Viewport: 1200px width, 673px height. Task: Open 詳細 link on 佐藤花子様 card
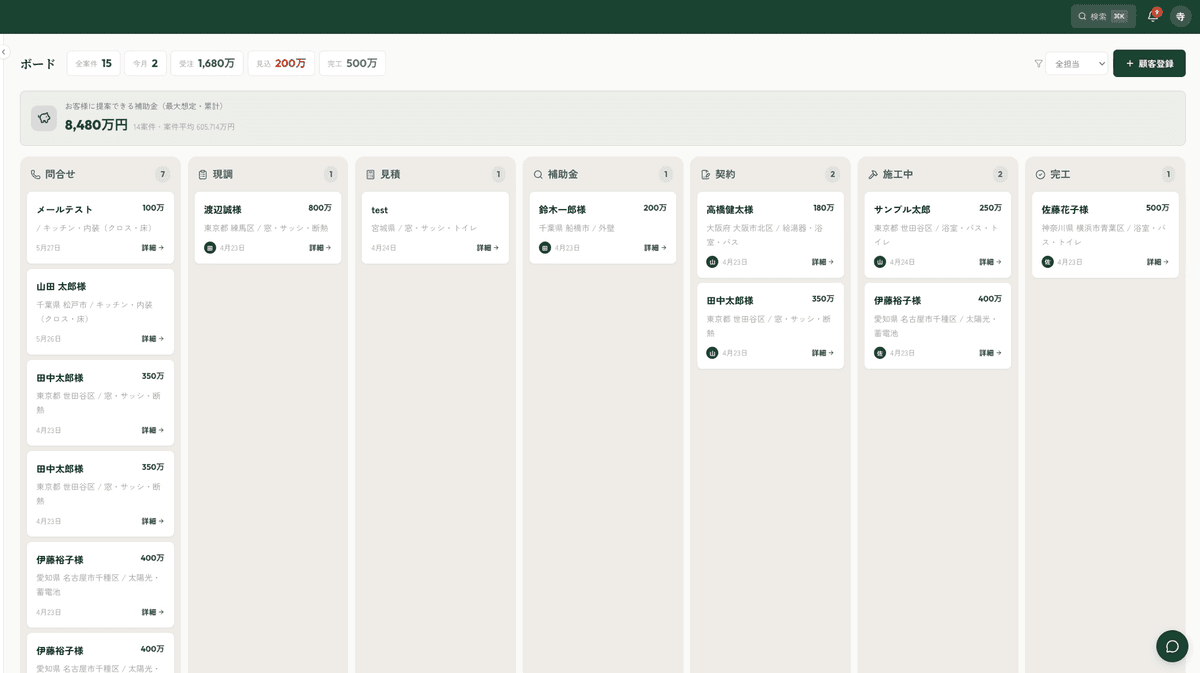tap(1157, 262)
